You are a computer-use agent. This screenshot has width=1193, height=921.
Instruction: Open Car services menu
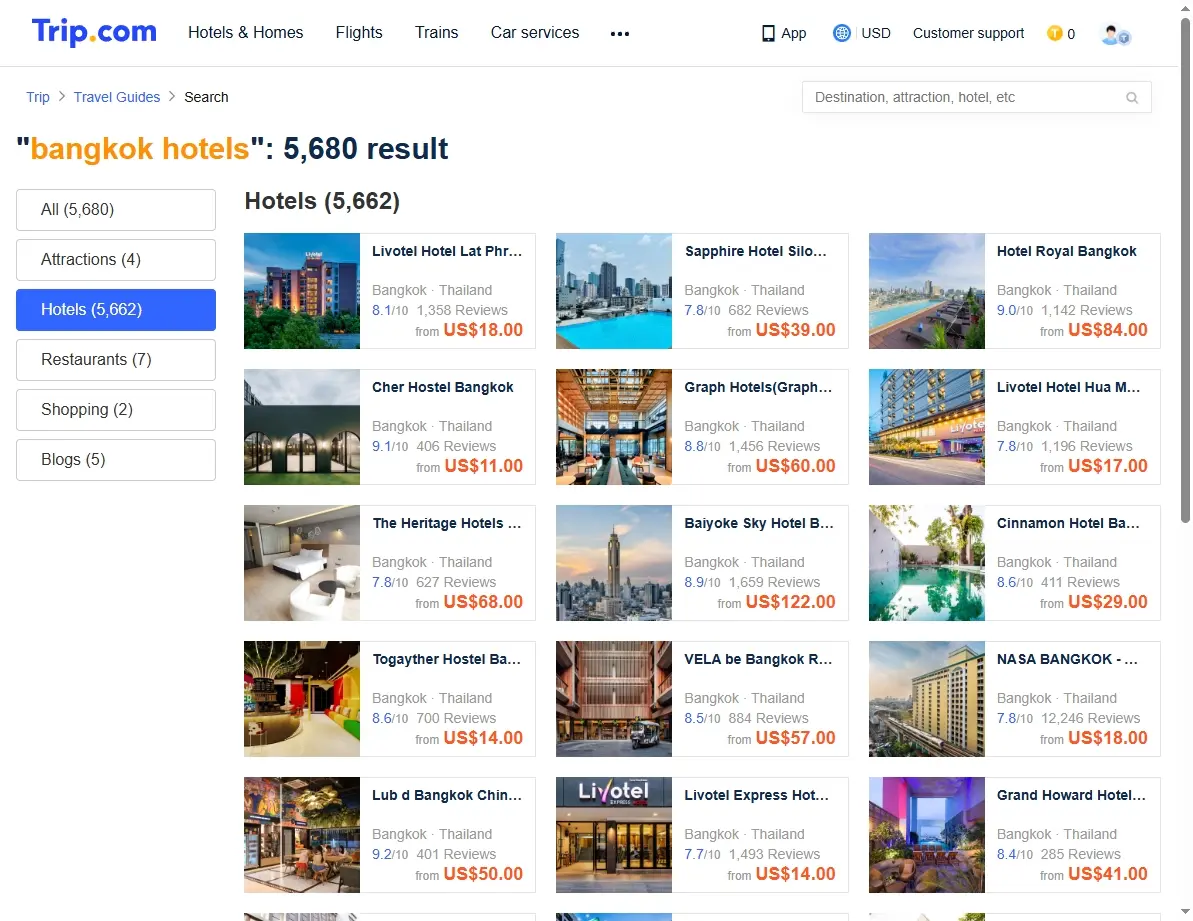point(535,33)
